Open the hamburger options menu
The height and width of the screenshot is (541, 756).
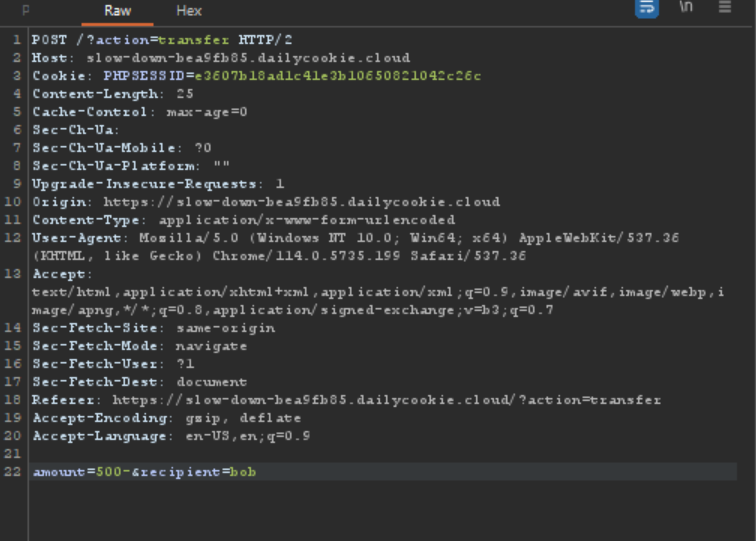point(725,7)
